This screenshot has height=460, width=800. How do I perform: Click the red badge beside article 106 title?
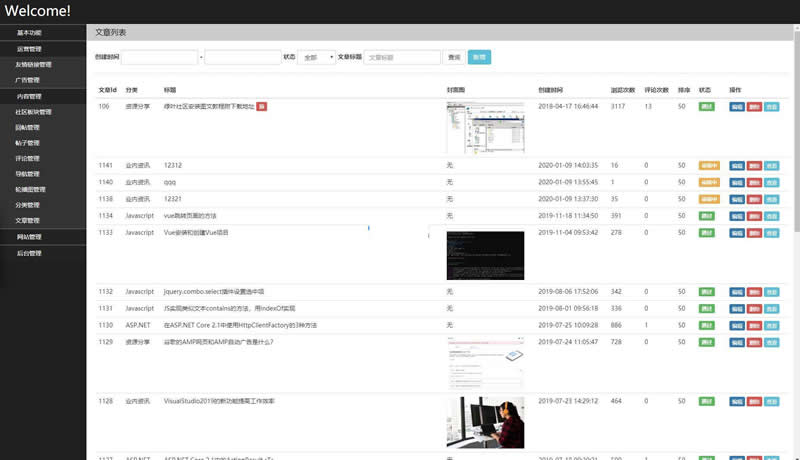[x=262, y=106]
